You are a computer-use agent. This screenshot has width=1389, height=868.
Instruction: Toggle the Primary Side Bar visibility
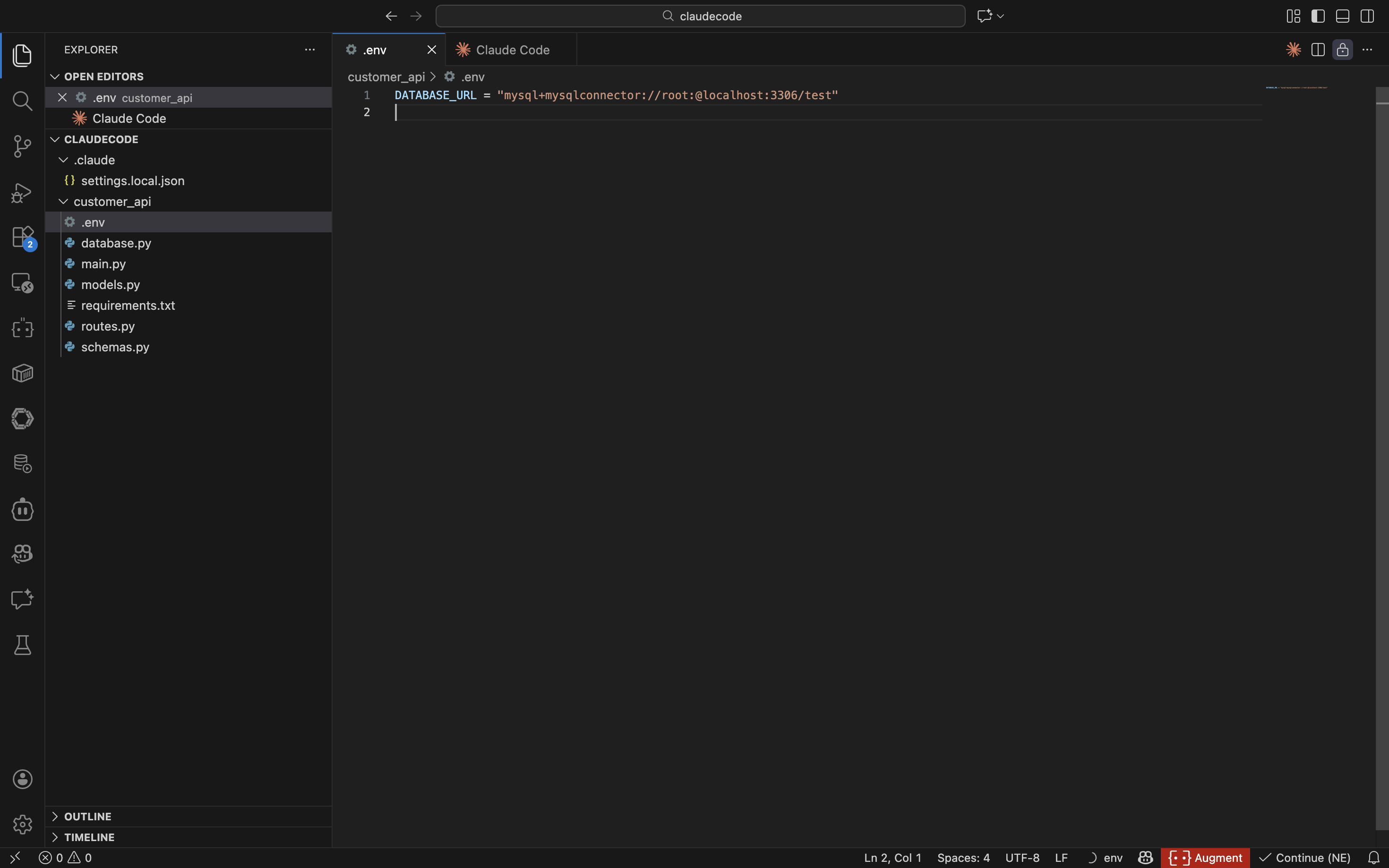coord(1318,16)
